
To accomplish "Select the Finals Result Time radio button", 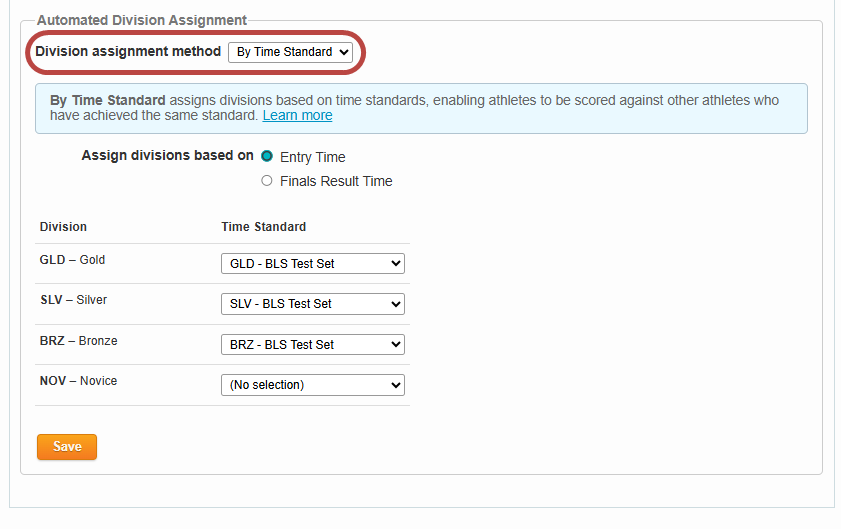I will pos(267,181).
